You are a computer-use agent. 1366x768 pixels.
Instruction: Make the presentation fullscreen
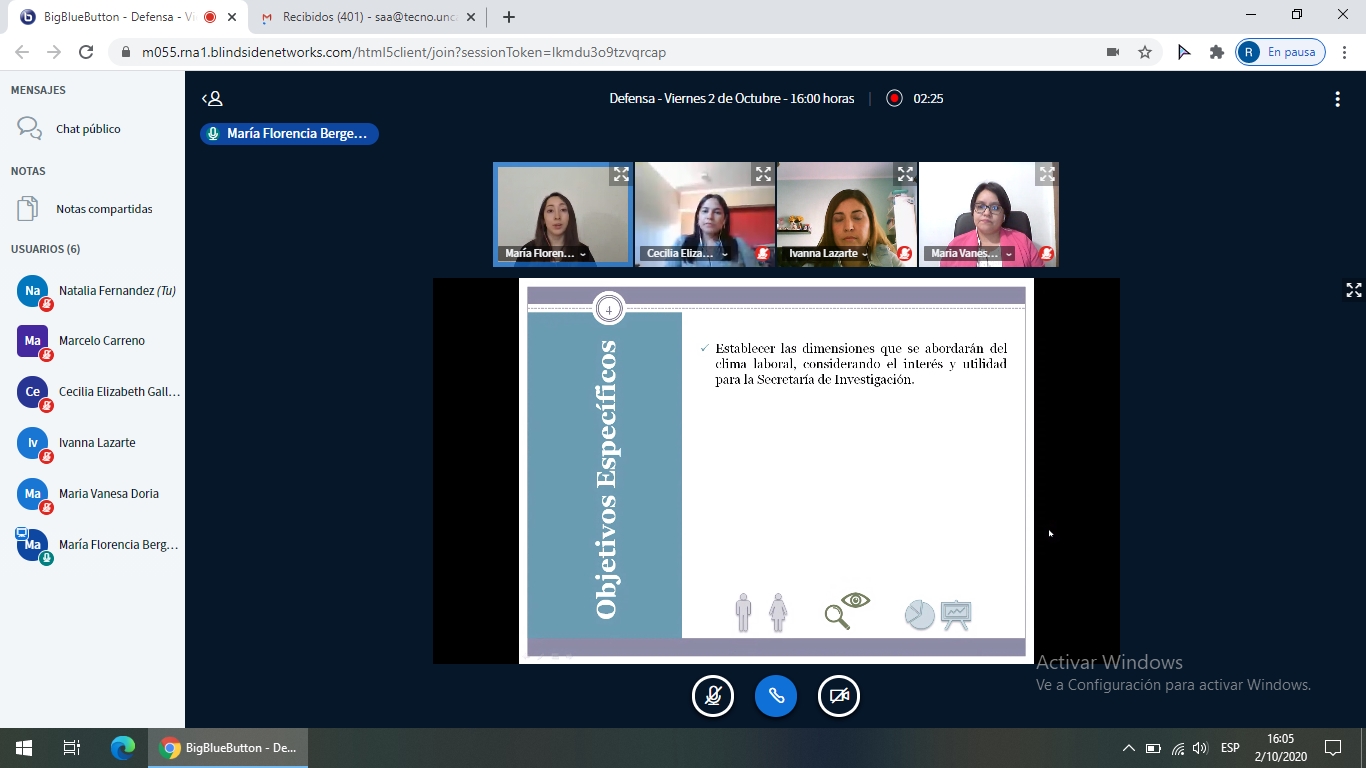pos(1353,290)
